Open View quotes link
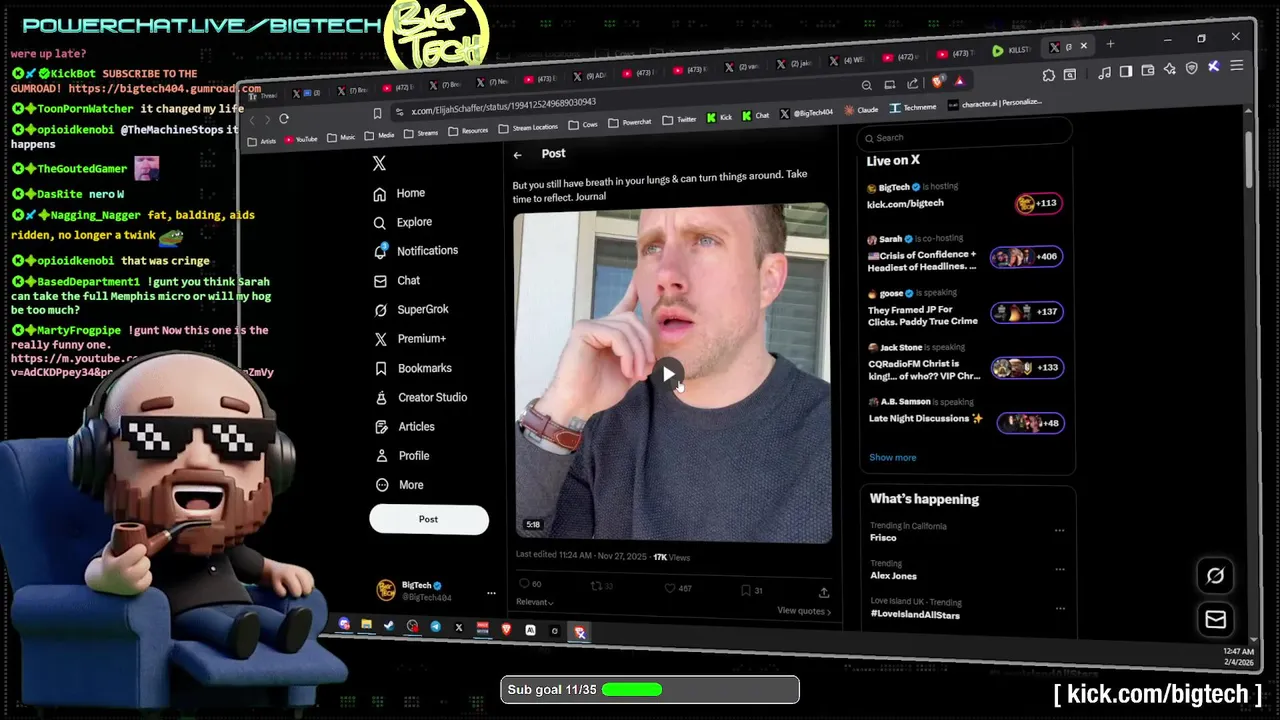This screenshot has width=1280, height=720. click(804, 611)
